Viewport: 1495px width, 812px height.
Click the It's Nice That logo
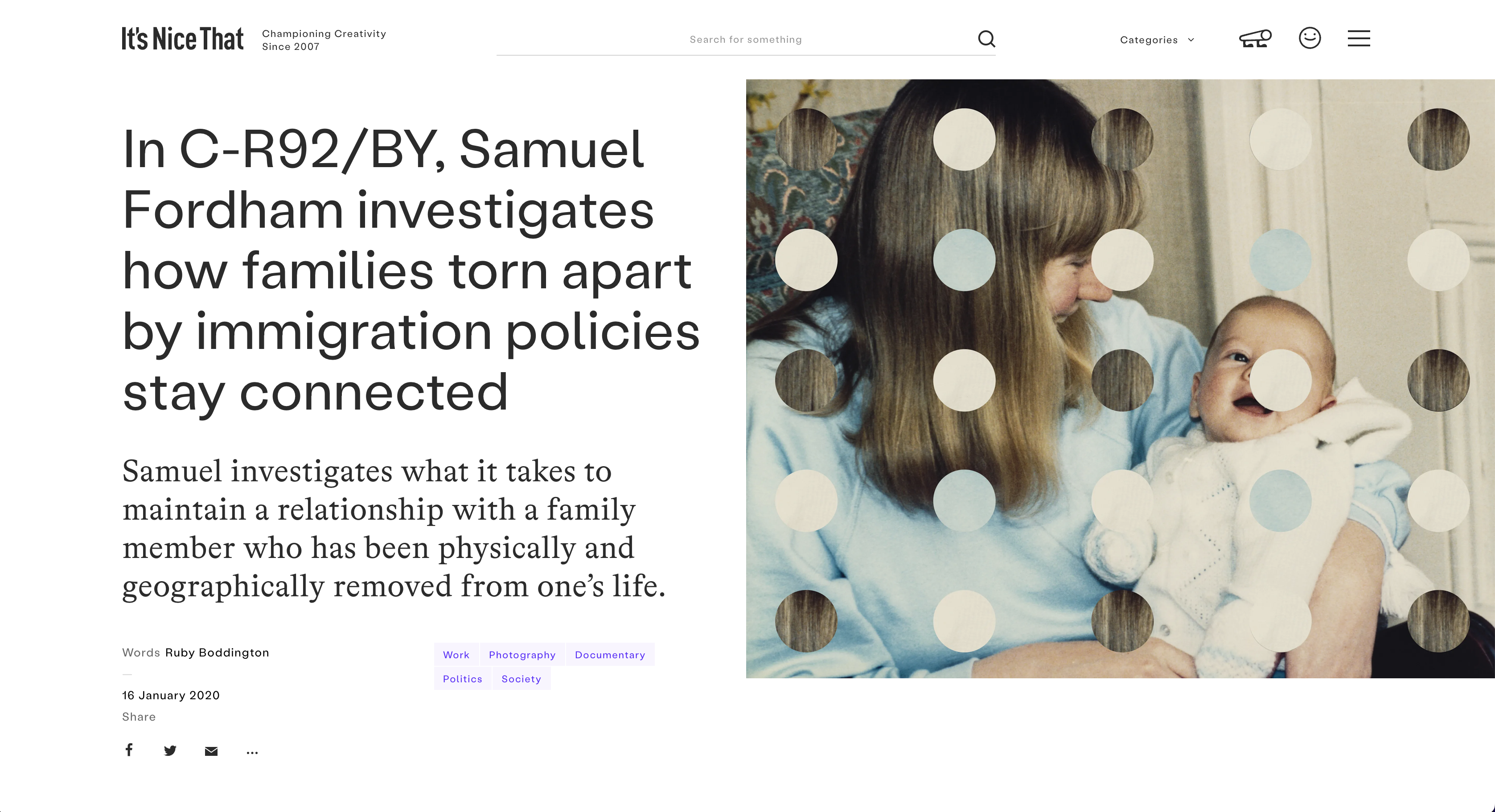pos(182,39)
